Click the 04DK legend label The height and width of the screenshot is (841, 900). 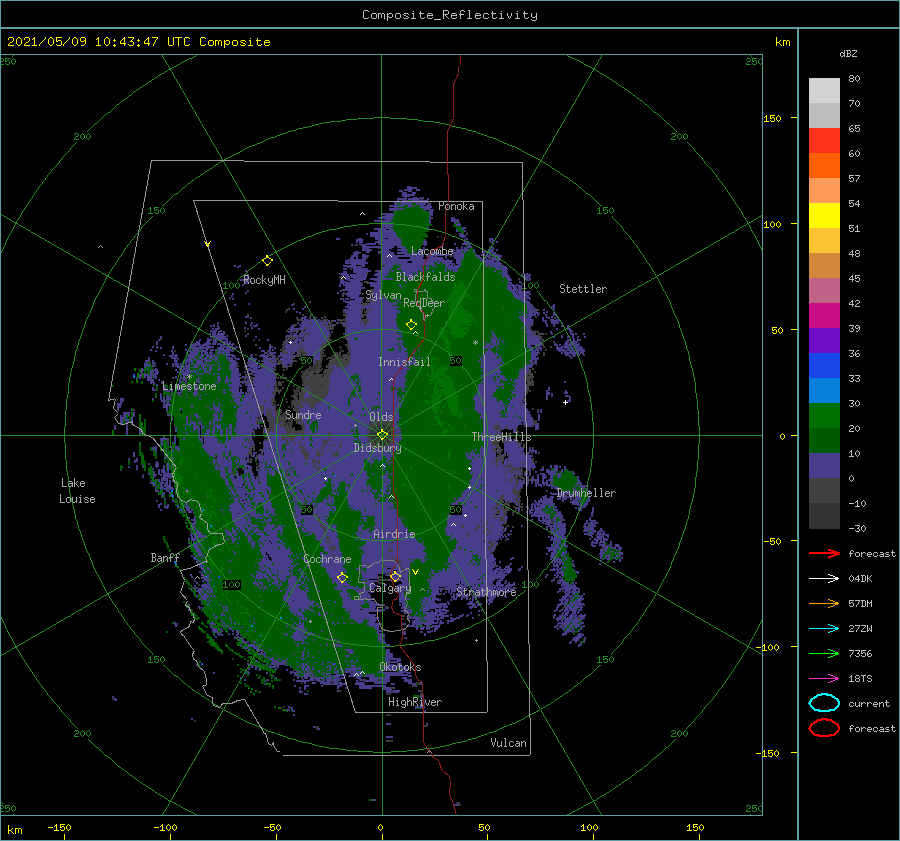(x=860, y=579)
